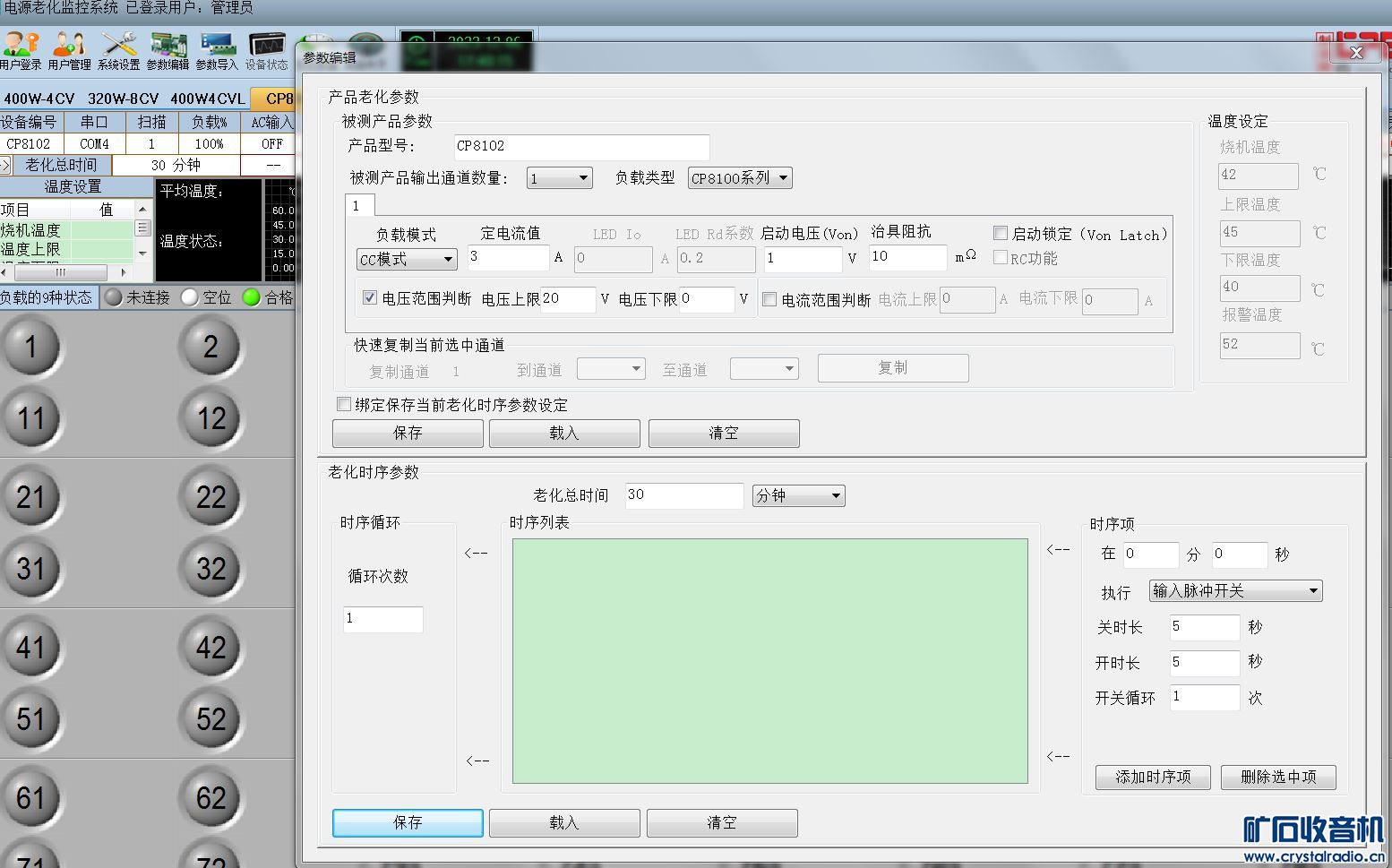Viewport: 1392px width, 868px height.
Task: Select load channel button 52
Action: 211,718
